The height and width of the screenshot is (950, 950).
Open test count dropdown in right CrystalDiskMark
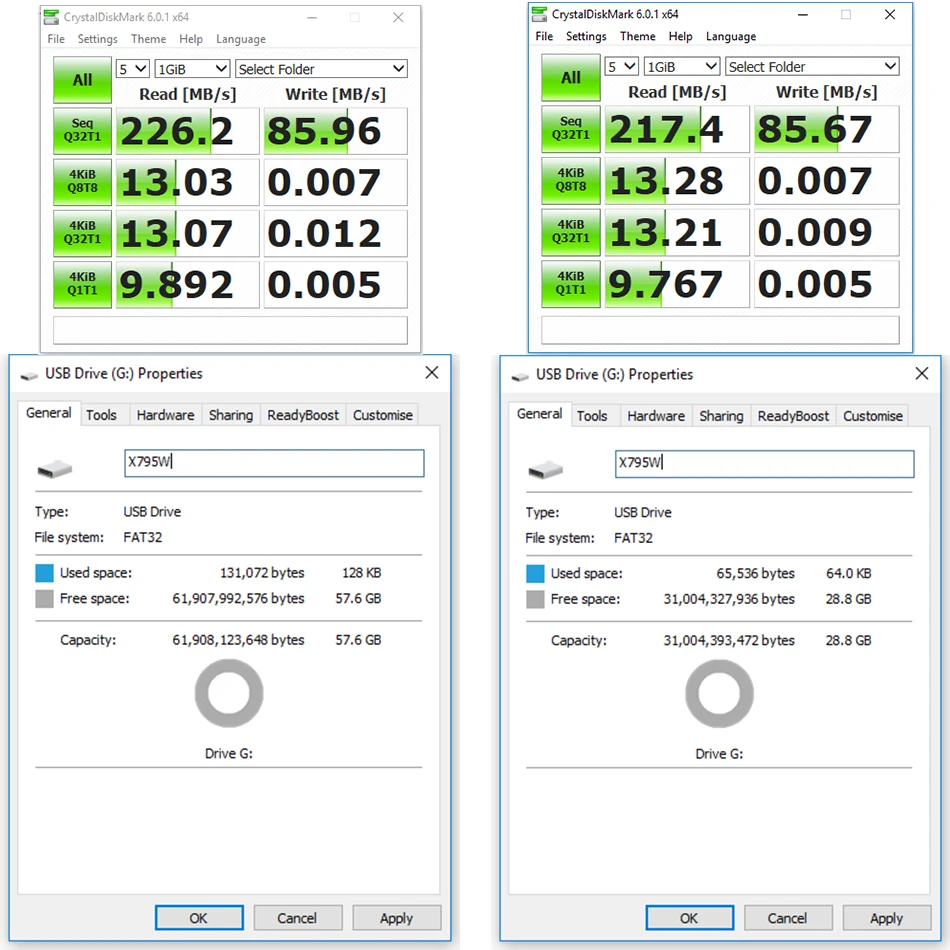coord(622,66)
